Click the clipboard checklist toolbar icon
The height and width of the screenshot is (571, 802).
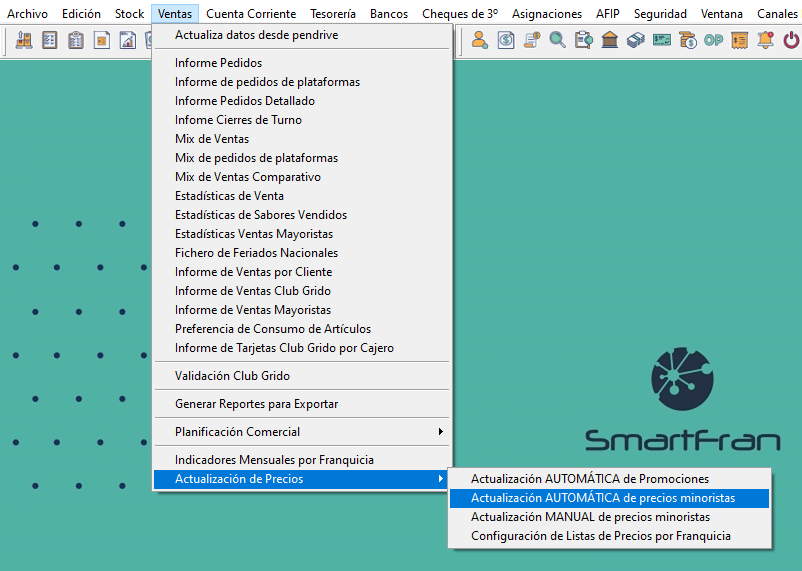click(x=76, y=40)
